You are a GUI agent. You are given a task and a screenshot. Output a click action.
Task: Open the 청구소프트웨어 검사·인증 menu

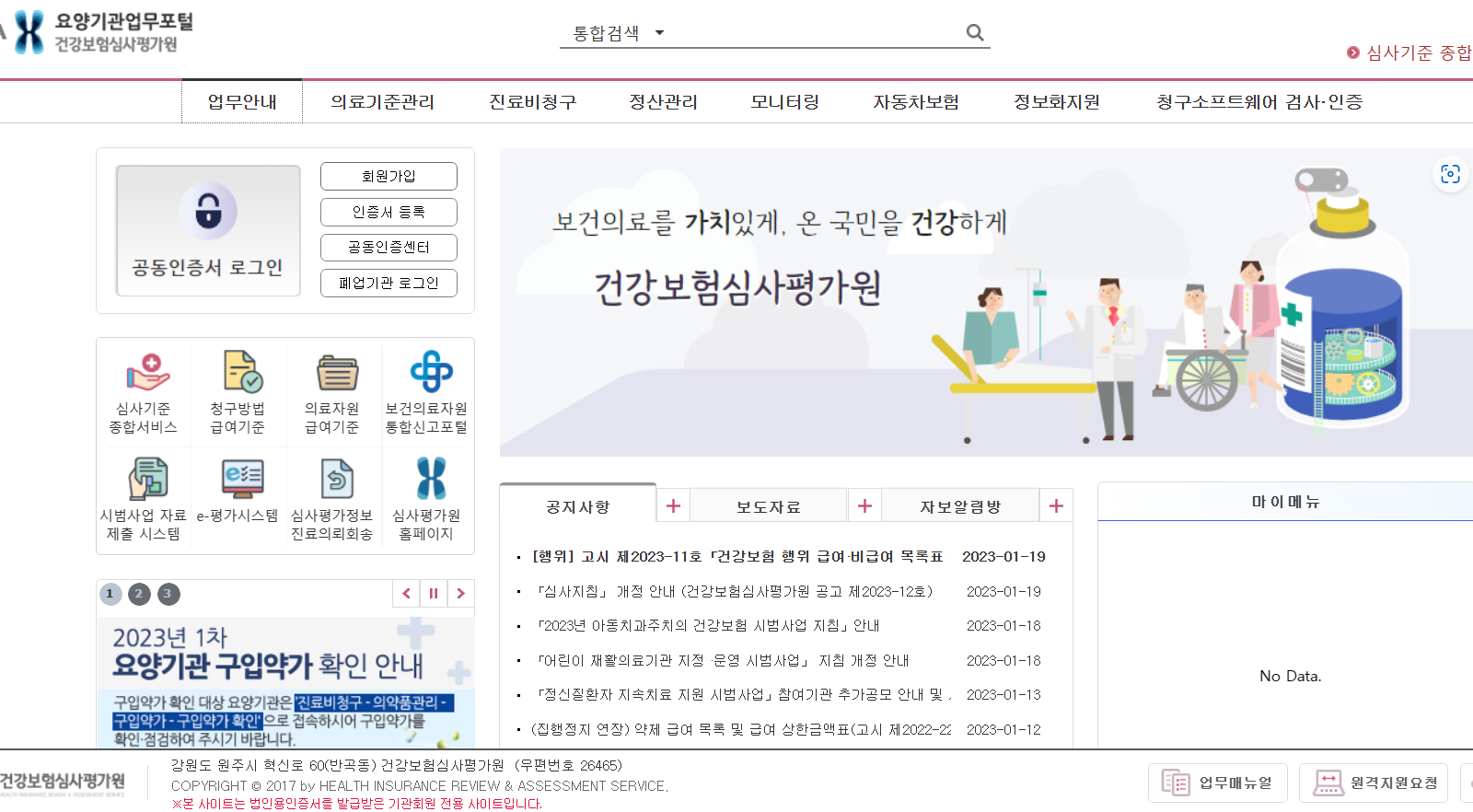point(1259,101)
